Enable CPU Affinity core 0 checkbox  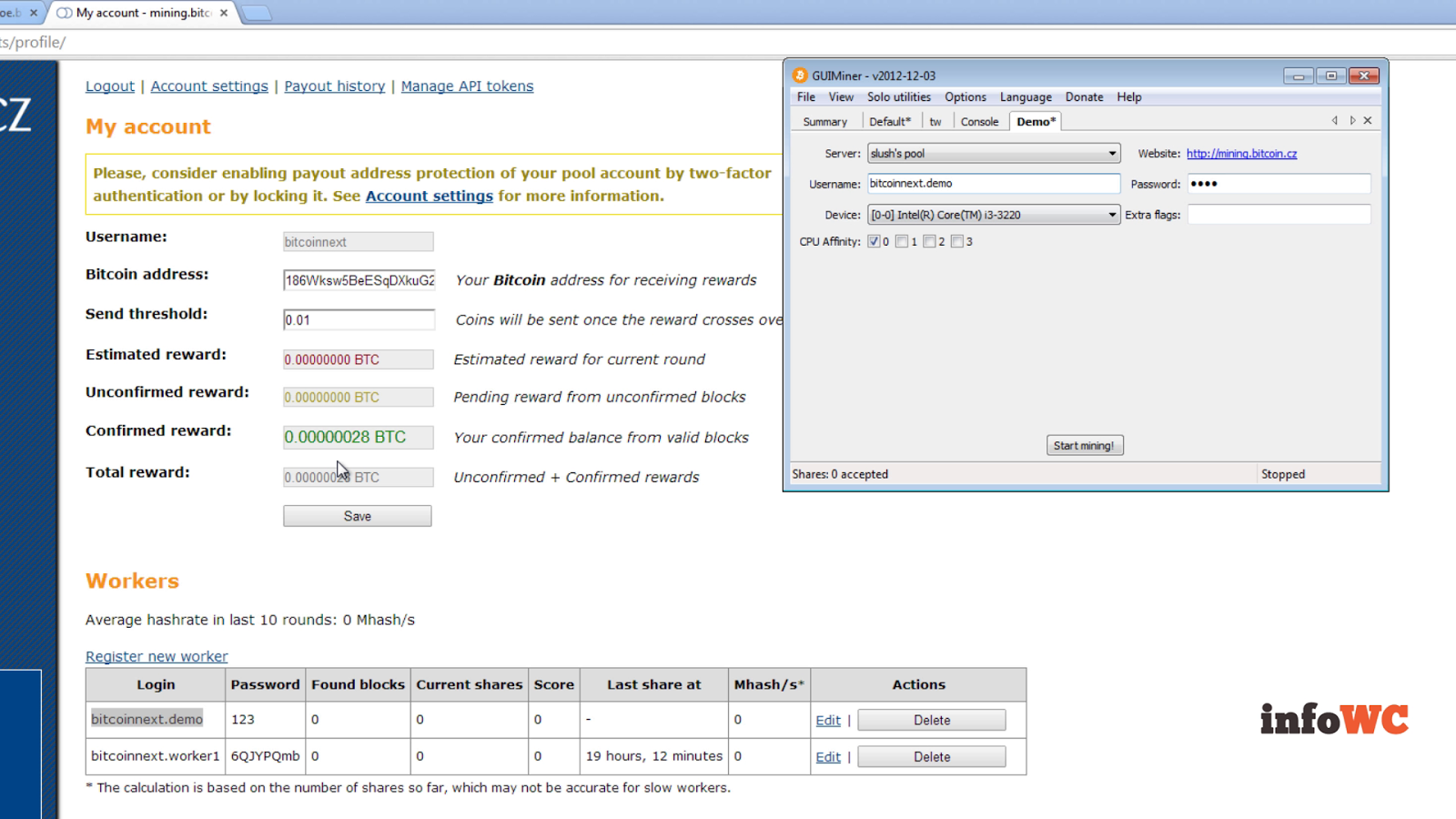coord(874,241)
